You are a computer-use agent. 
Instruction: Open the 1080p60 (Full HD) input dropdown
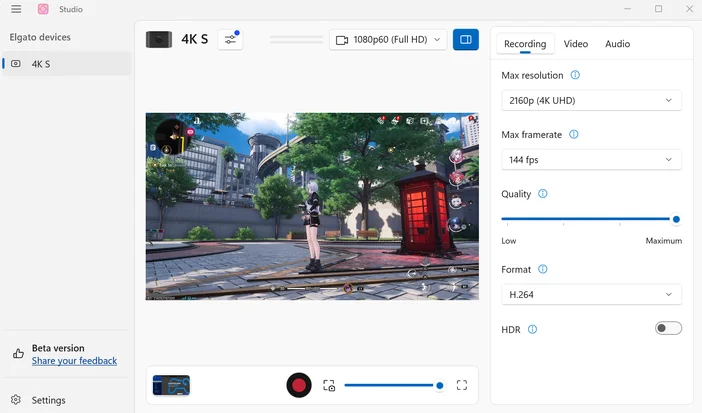[x=388, y=40]
